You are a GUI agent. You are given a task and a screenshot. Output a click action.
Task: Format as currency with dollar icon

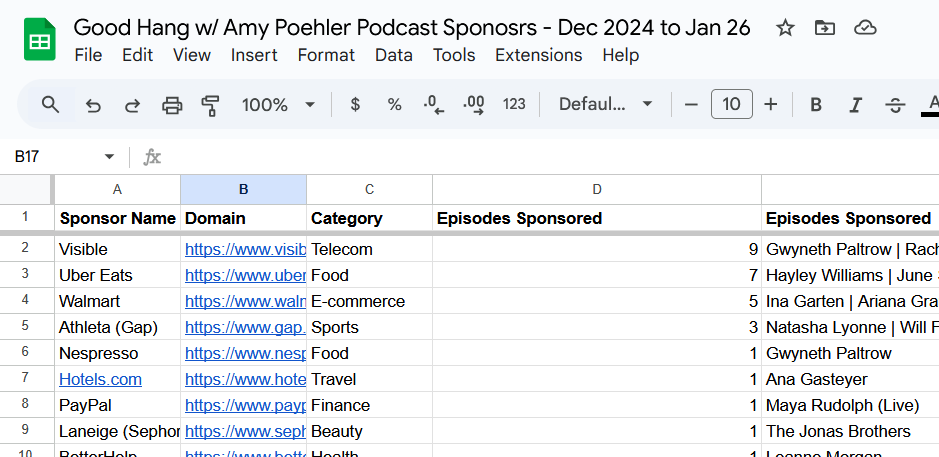(x=355, y=104)
